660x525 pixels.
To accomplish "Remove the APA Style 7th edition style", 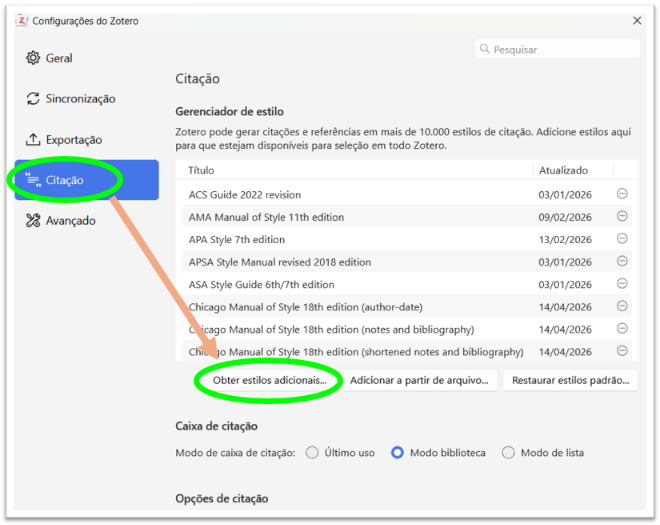I will [x=622, y=239].
